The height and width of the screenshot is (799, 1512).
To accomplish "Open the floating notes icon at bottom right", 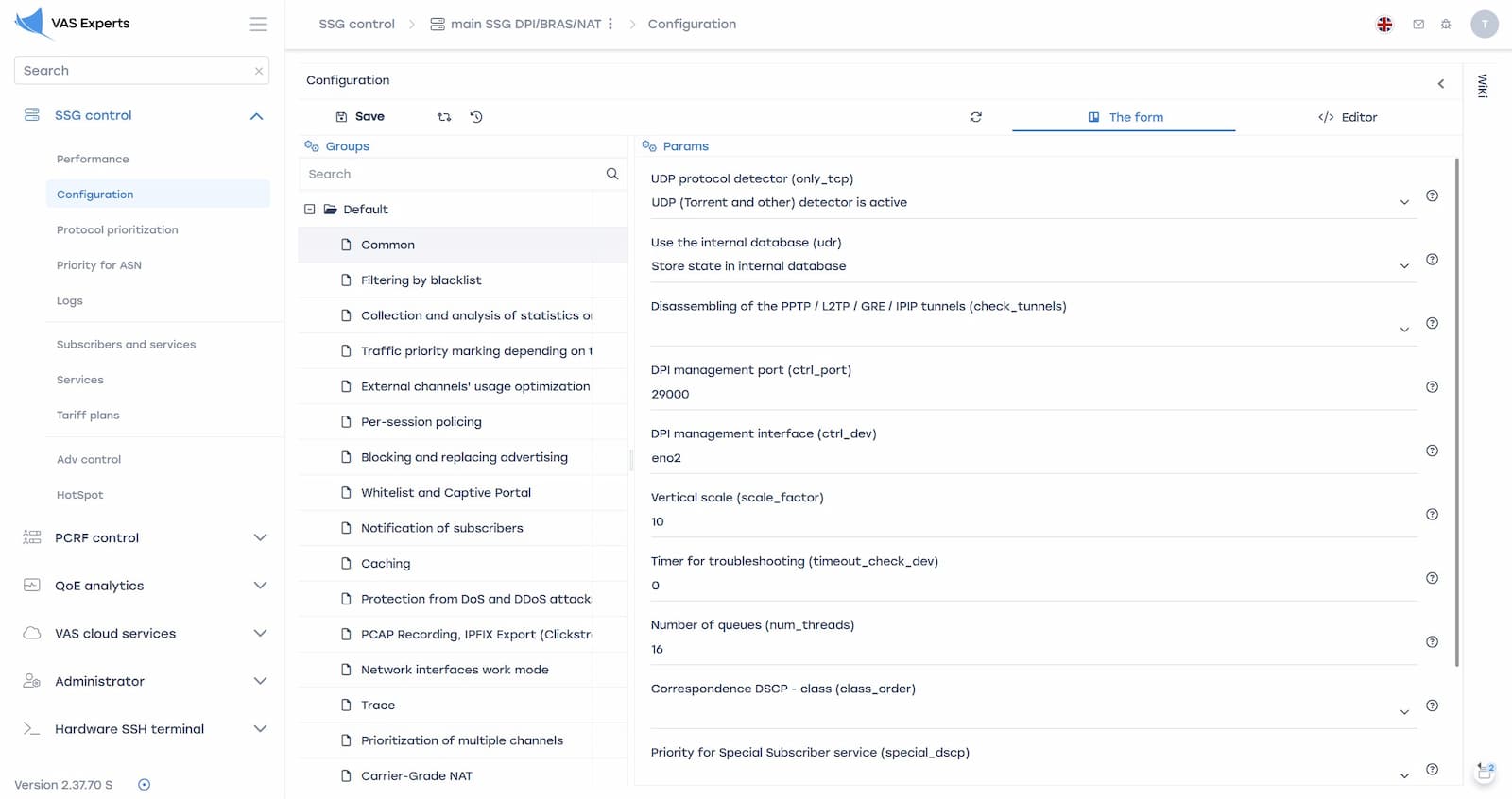I will (x=1485, y=771).
